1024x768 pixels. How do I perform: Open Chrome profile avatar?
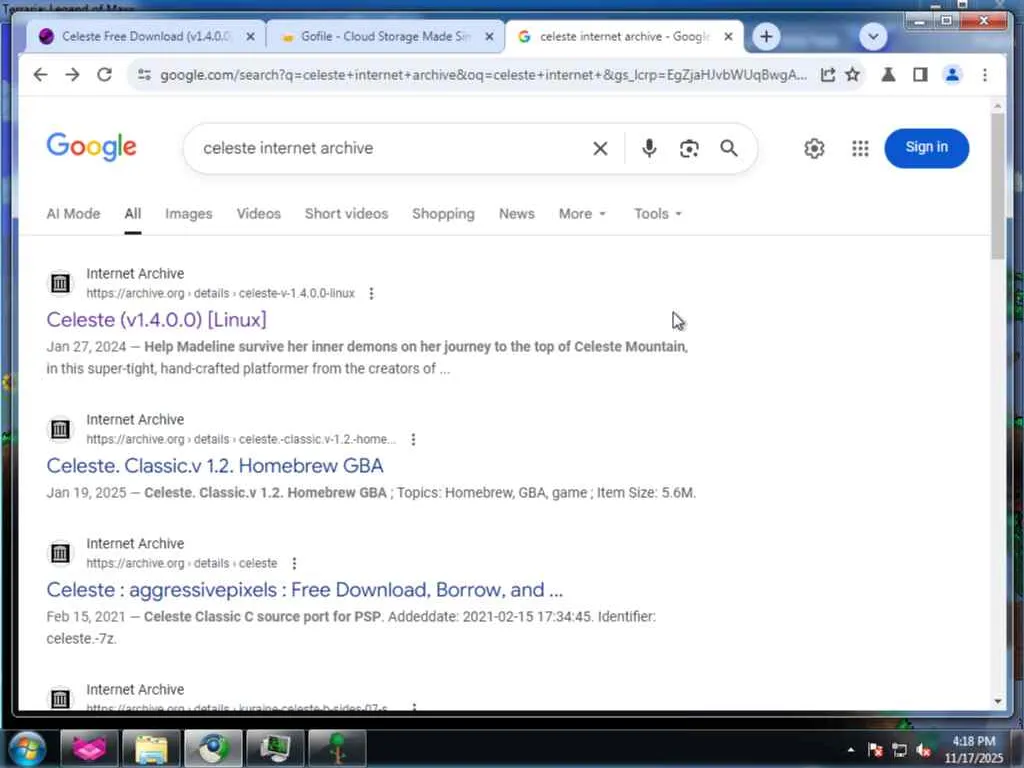(x=952, y=75)
